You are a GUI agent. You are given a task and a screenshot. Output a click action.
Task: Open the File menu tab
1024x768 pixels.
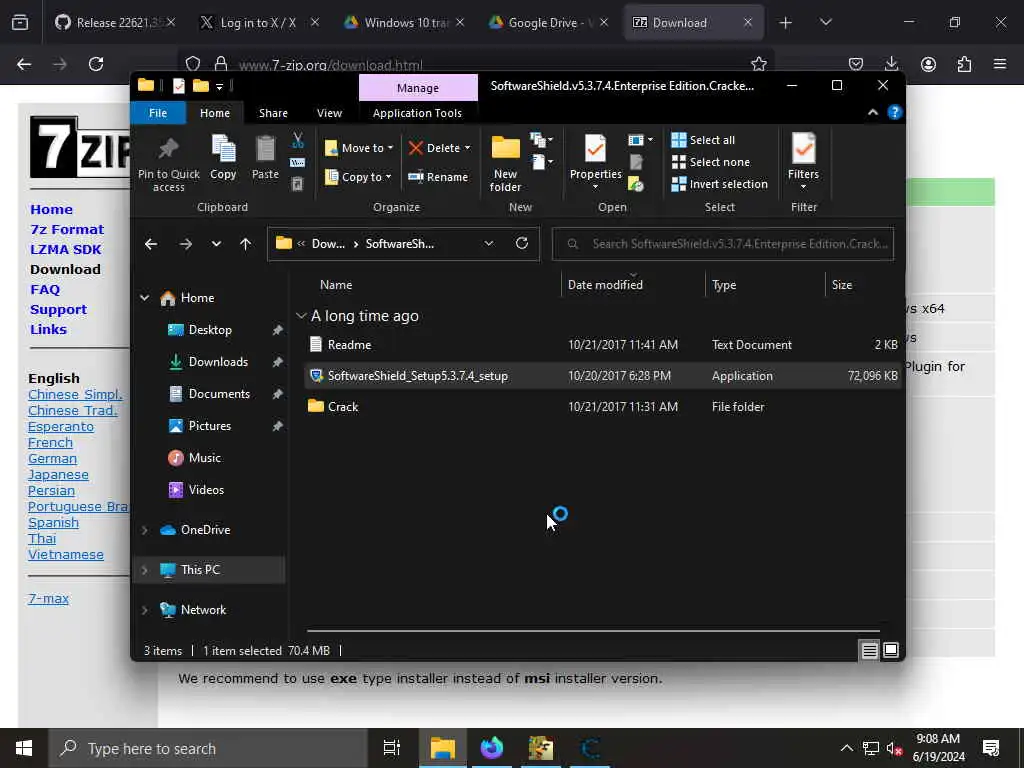(x=158, y=113)
